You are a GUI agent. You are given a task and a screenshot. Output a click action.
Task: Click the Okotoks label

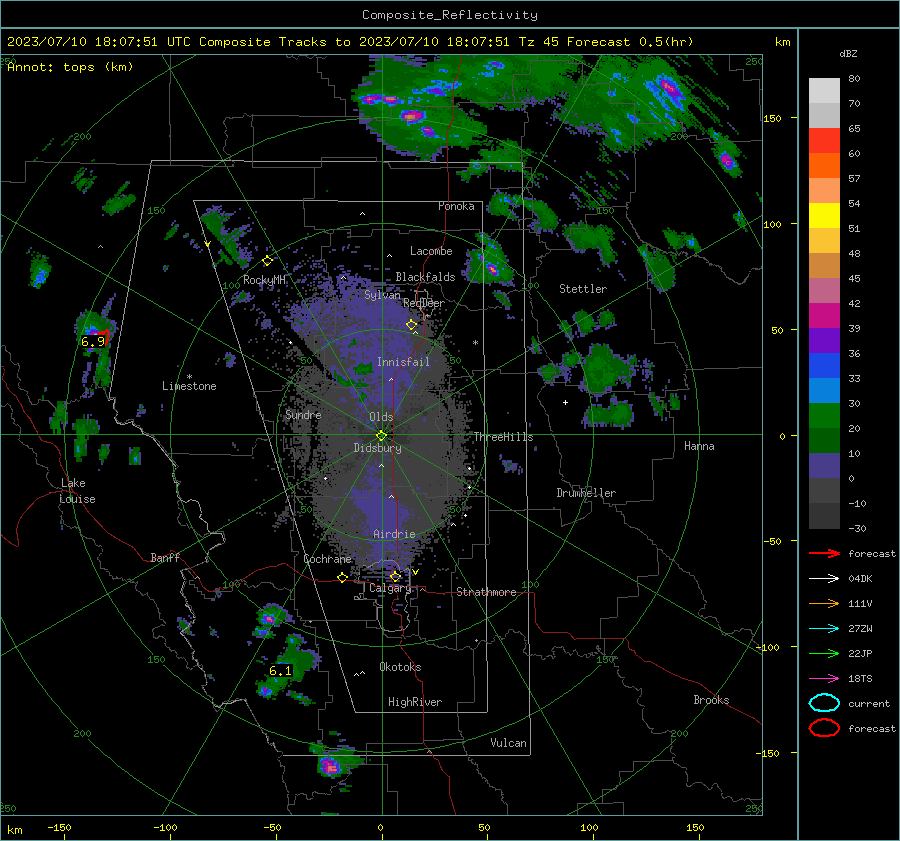[x=400, y=668]
